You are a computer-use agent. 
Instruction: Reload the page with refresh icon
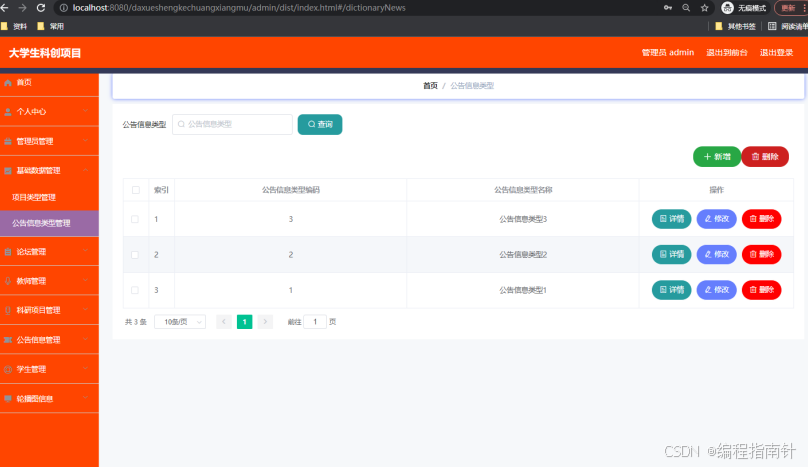[x=41, y=8]
